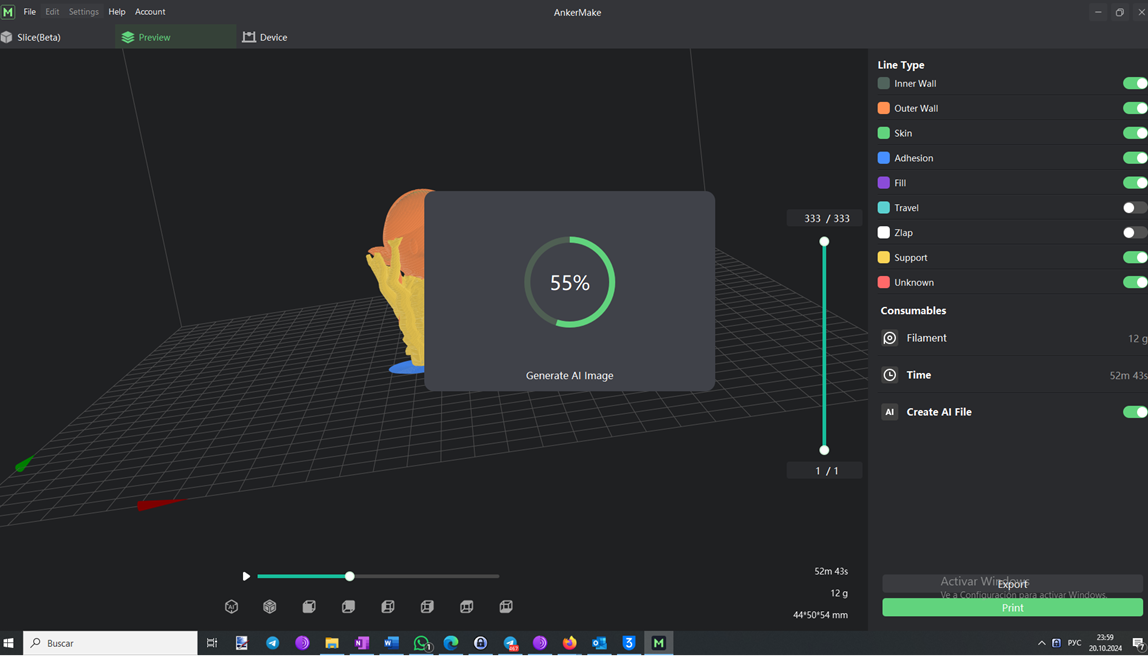
Task: Select the rightmost layer view cube icon
Action: [505, 606]
